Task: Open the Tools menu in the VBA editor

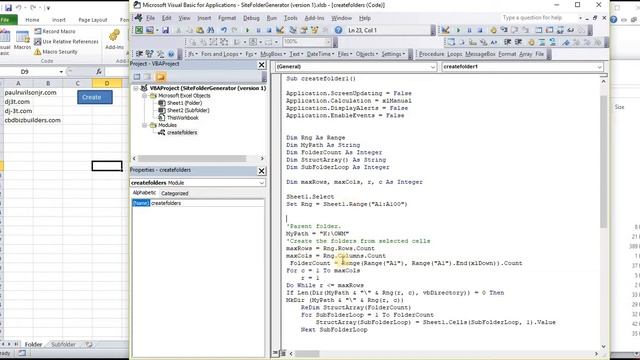Action: (x=291, y=18)
